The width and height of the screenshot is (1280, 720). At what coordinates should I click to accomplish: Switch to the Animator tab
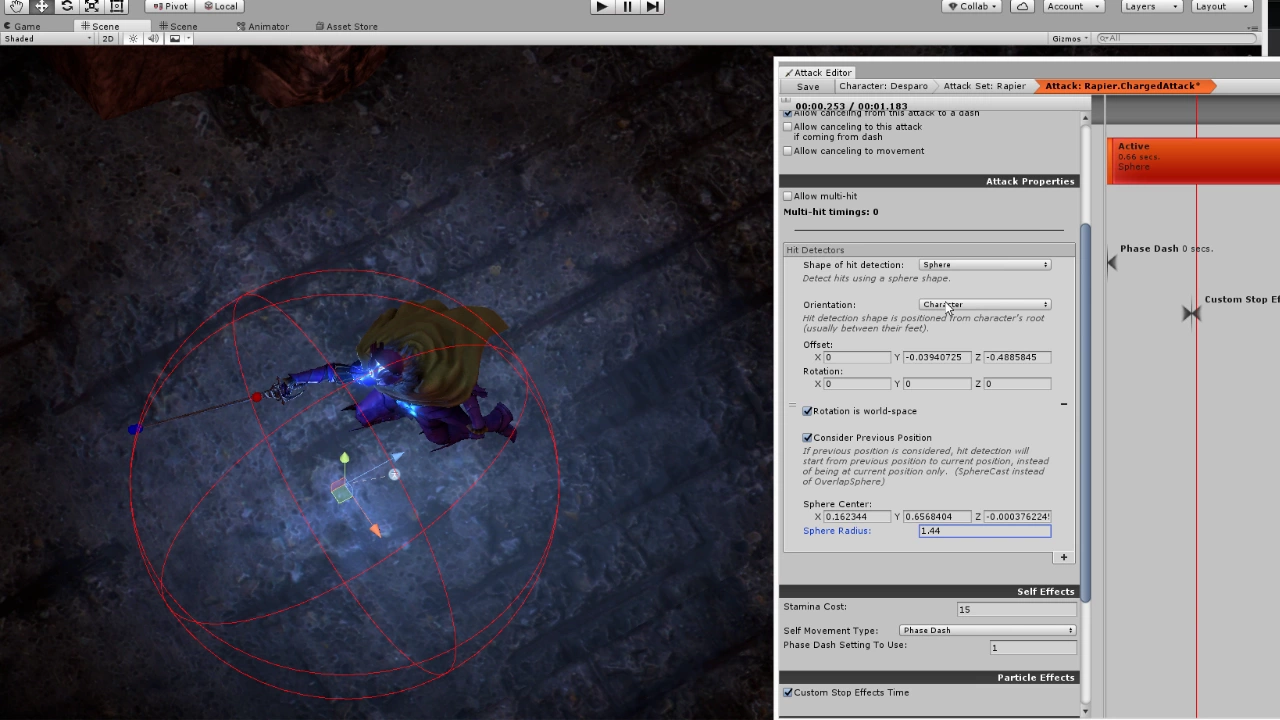click(262, 26)
